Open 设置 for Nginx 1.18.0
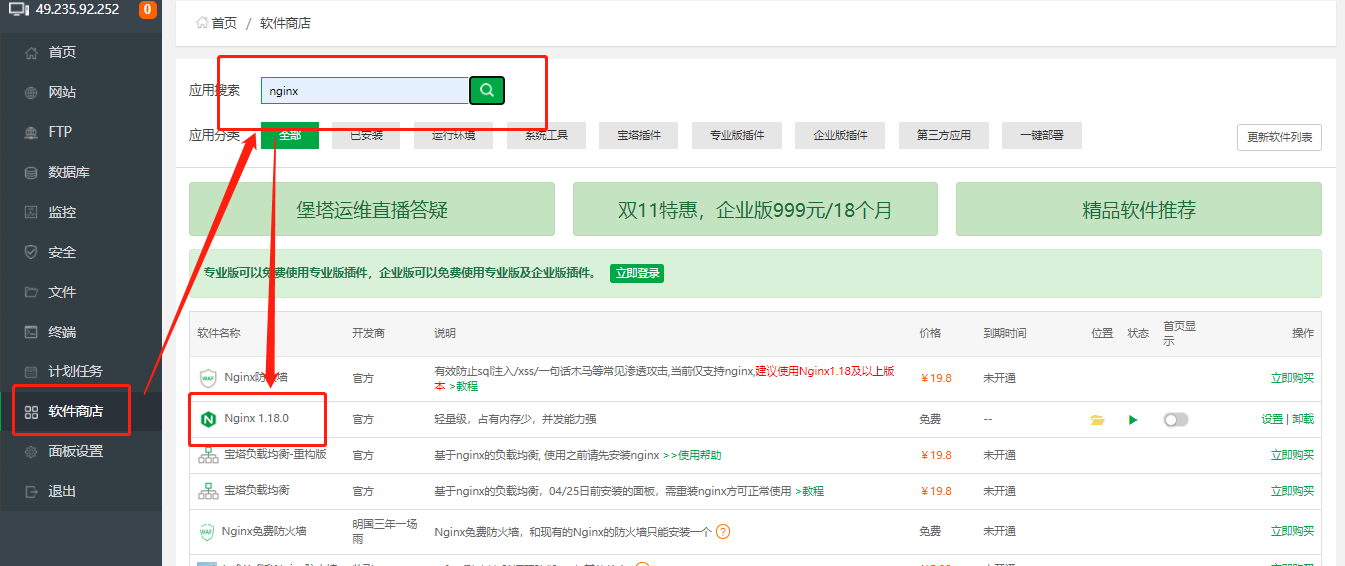This screenshot has width=1345, height=566. 1272,419
